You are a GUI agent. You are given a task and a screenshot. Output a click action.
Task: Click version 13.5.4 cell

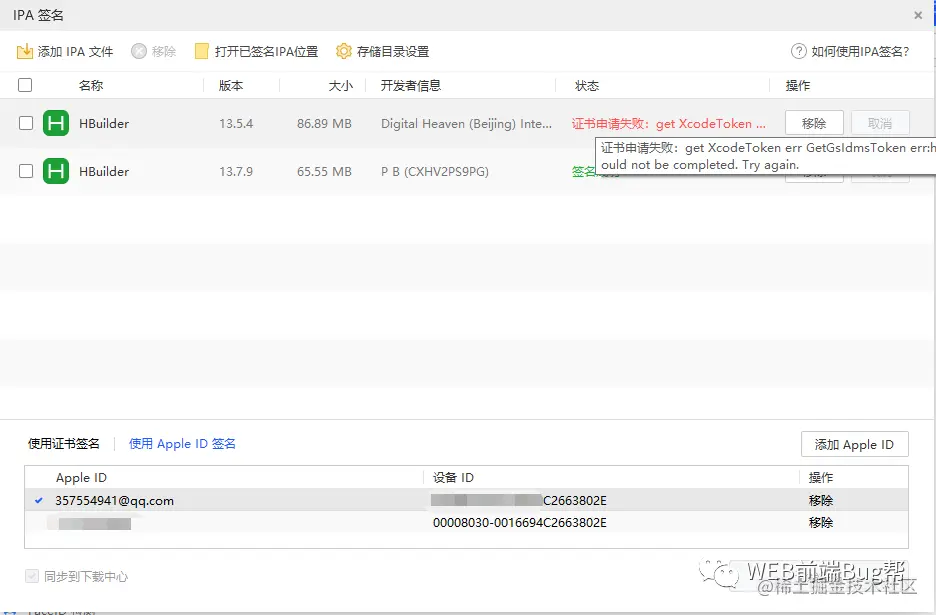[x=236, y=124]
